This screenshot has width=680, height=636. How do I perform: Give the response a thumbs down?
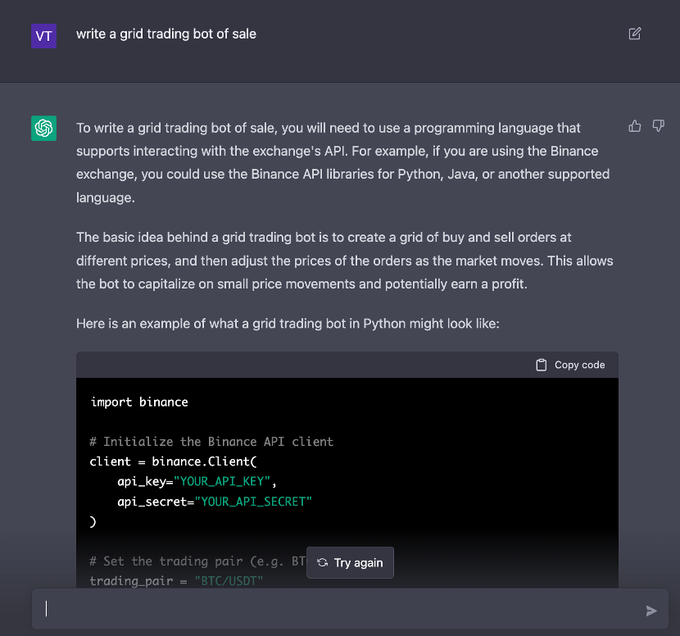pos(658,126)
